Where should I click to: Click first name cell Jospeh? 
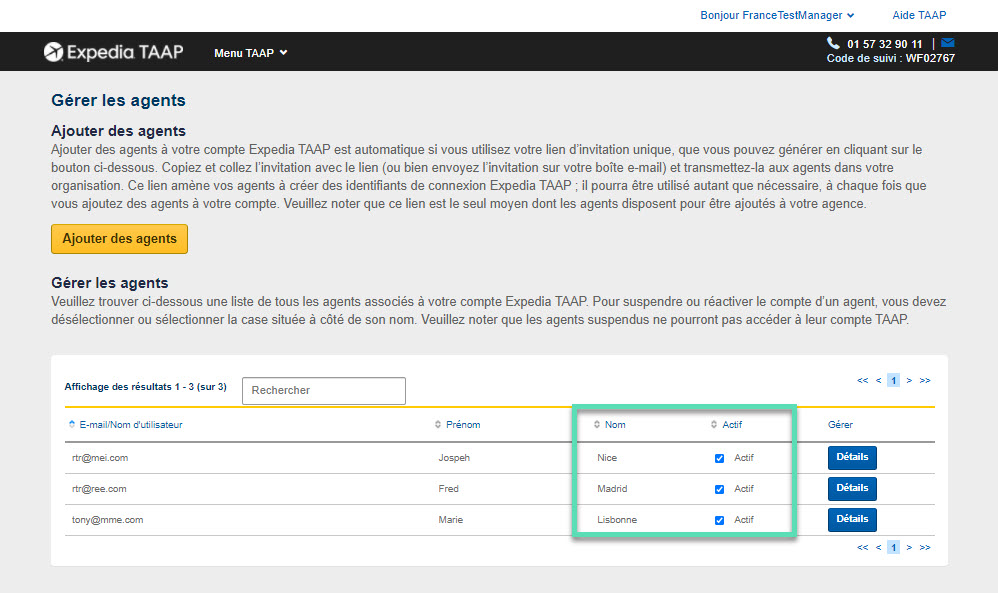(x=454, y=457)
